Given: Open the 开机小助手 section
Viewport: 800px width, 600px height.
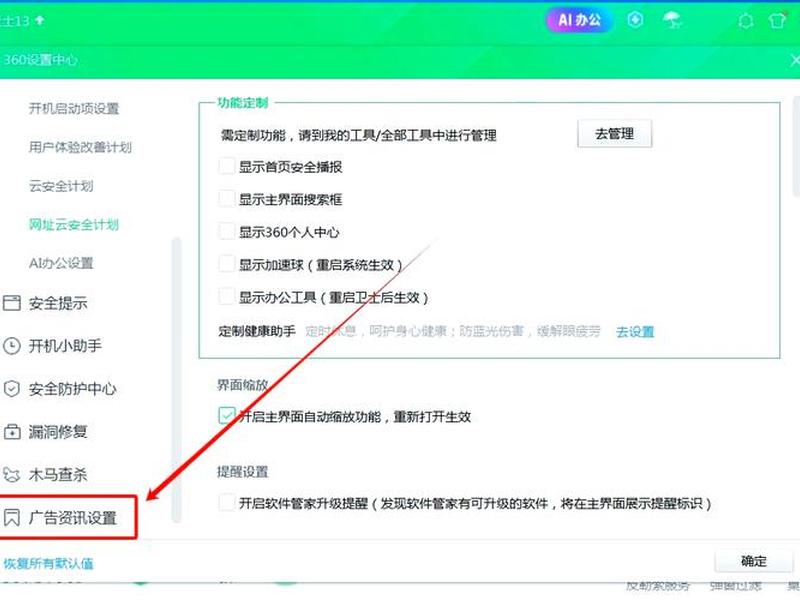Looking at the screenshot, I should pos(65,346).
